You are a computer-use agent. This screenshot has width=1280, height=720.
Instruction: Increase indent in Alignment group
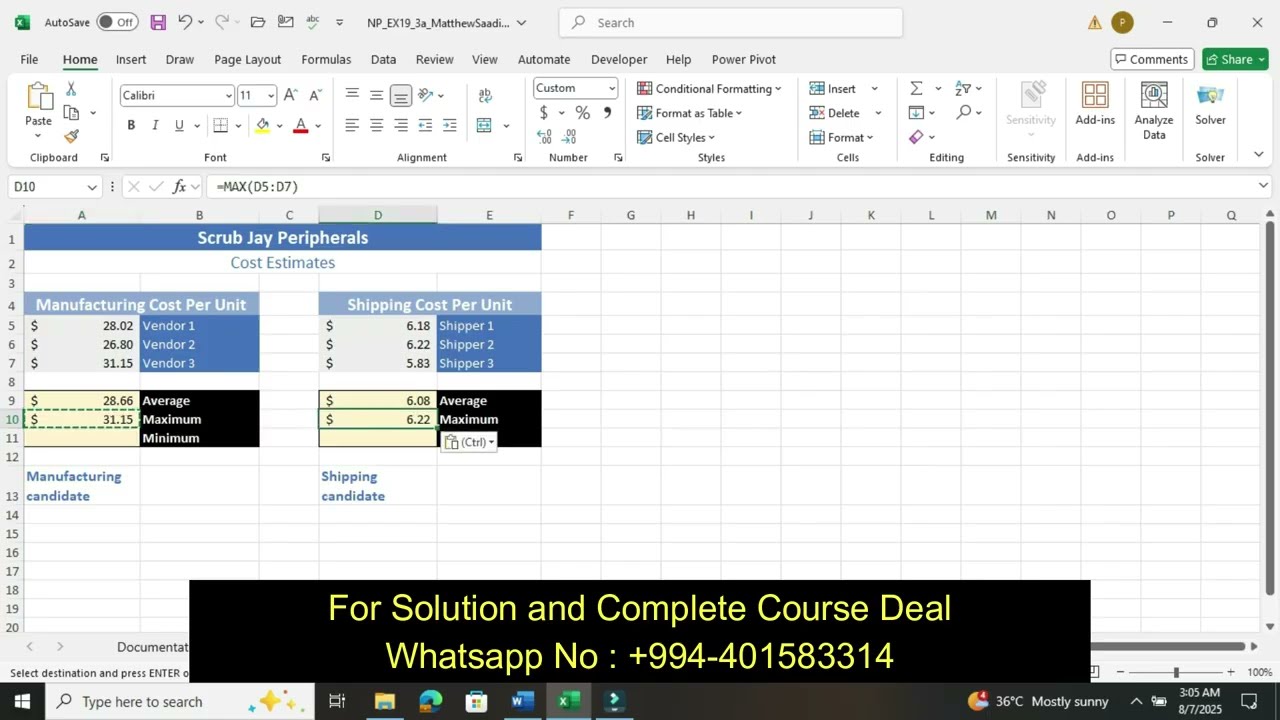click(449, 125)
